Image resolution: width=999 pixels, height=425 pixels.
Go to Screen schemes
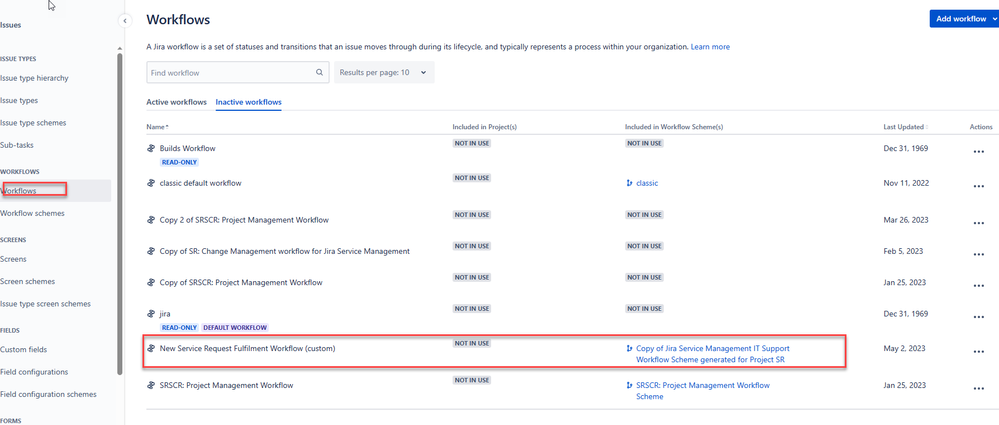click(27, 282)
